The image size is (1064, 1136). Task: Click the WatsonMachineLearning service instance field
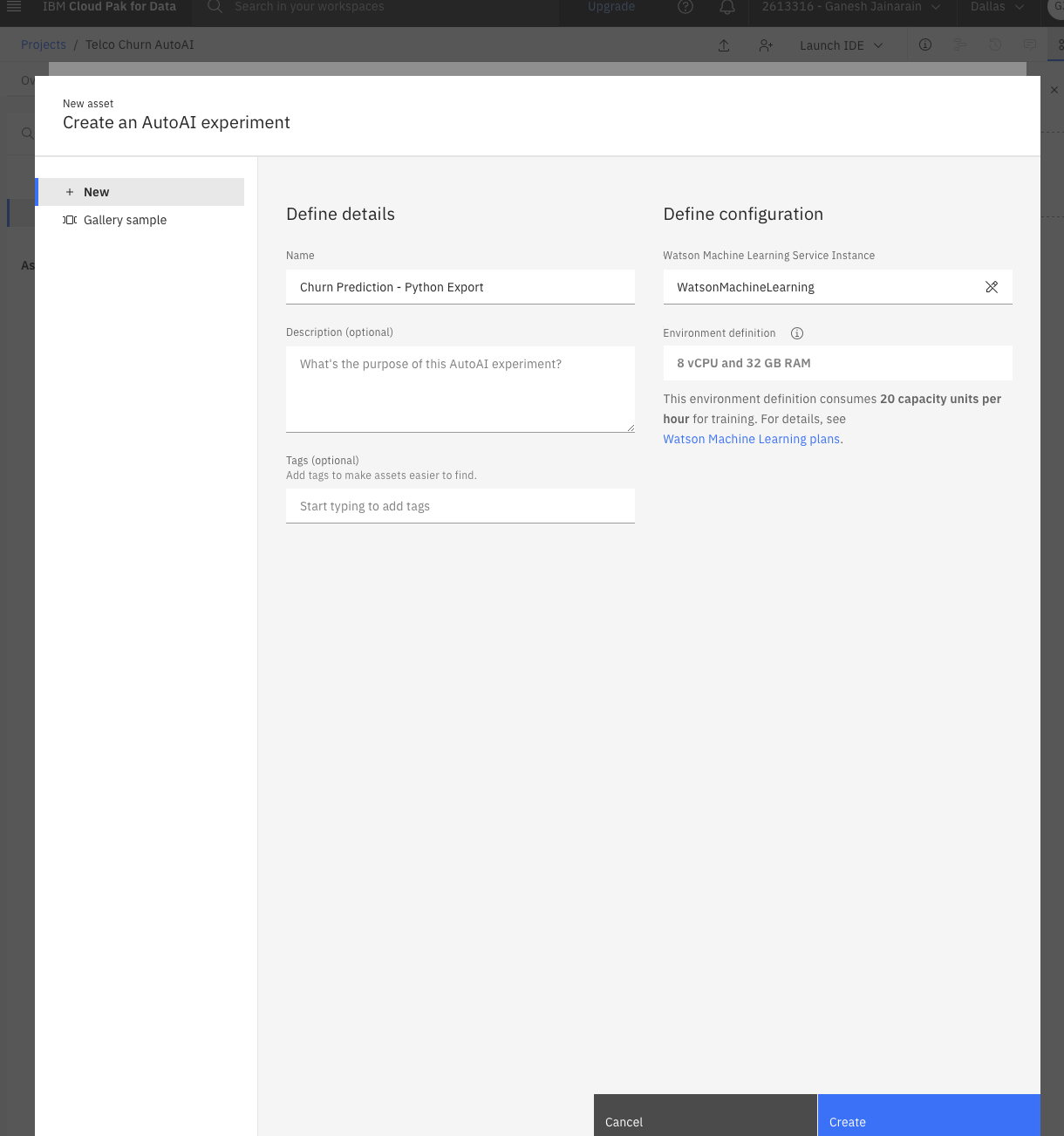point(837,287)
